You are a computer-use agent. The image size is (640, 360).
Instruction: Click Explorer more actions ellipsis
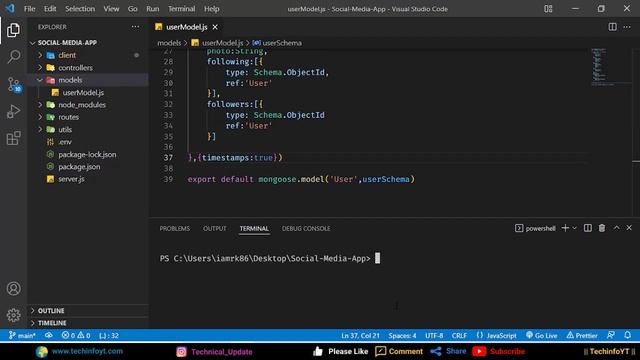coord(135,27)
